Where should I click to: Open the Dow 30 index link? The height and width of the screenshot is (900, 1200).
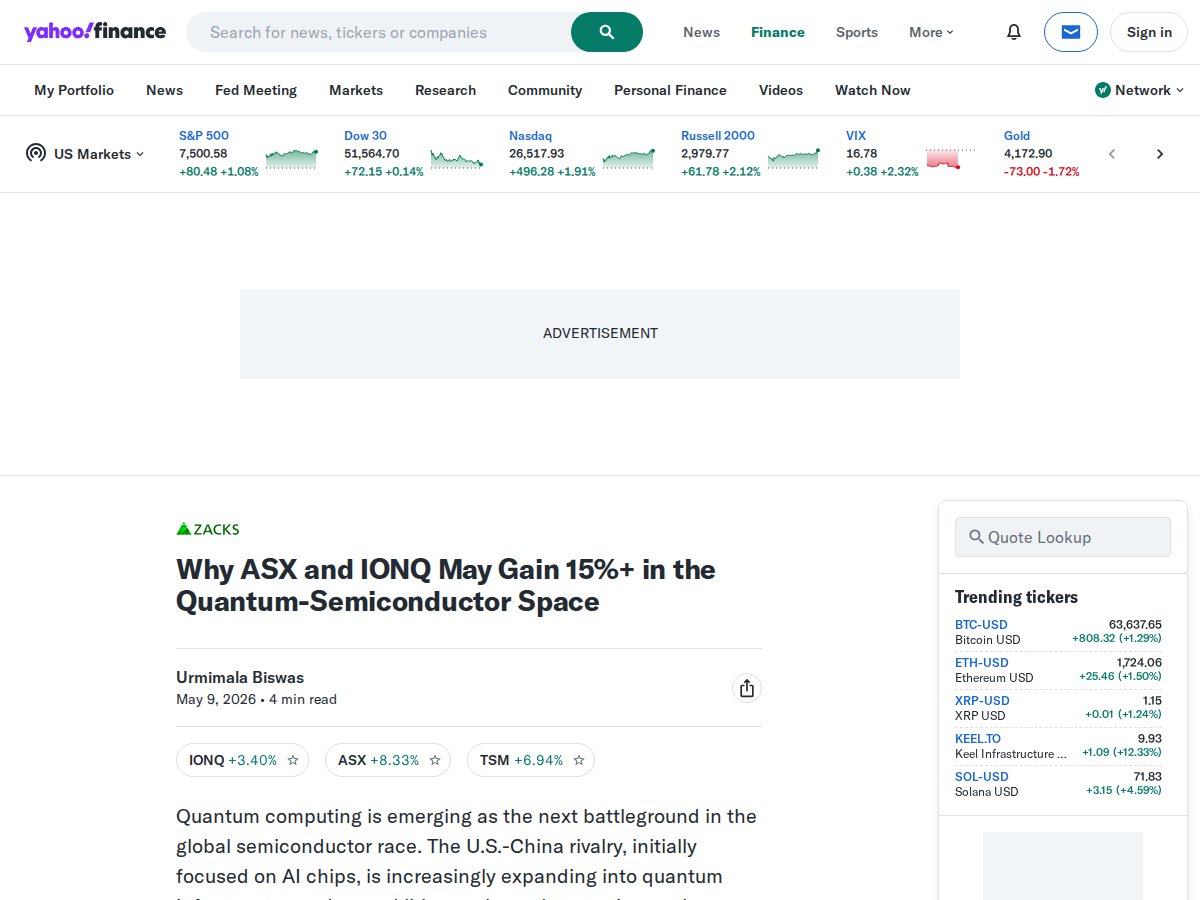[365, 135]
